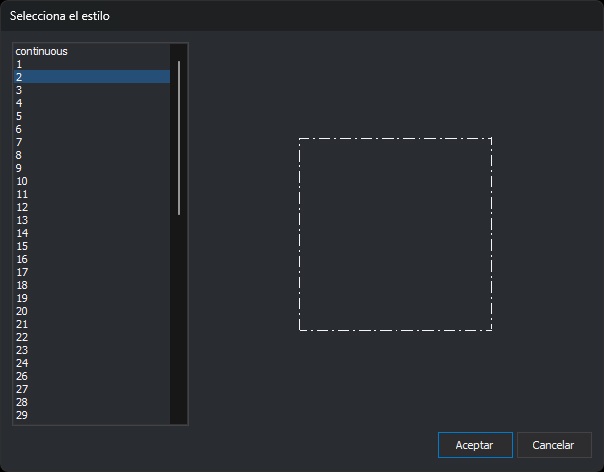The image size is (604, 472).
Task: Select style 19 row
Action: [92, 298]
